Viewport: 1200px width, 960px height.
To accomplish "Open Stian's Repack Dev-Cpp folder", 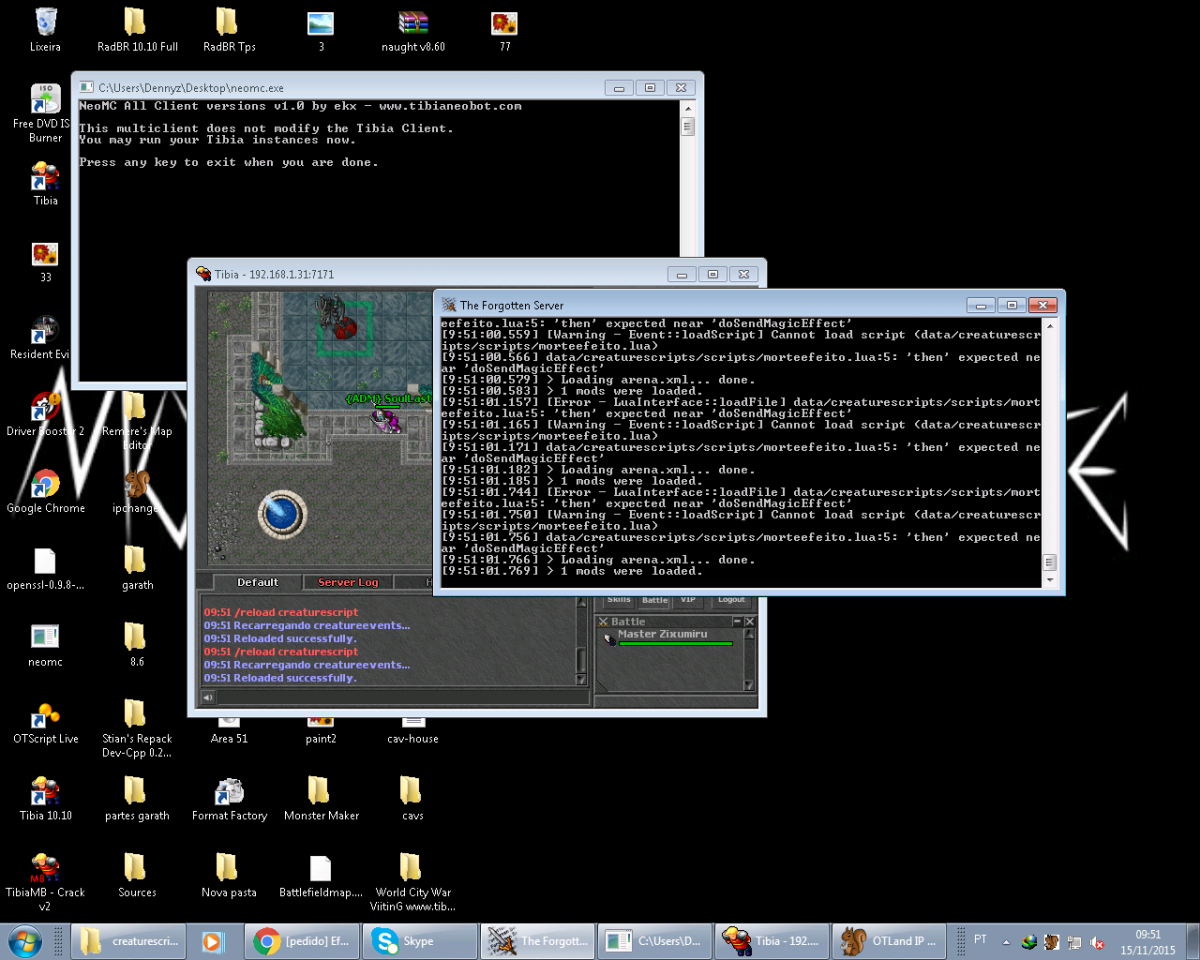I will coord(137,727).
